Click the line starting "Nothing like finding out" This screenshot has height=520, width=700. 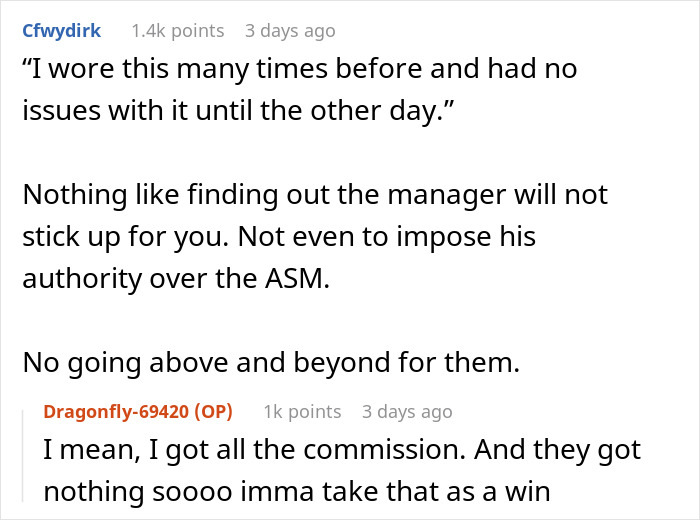315,193
